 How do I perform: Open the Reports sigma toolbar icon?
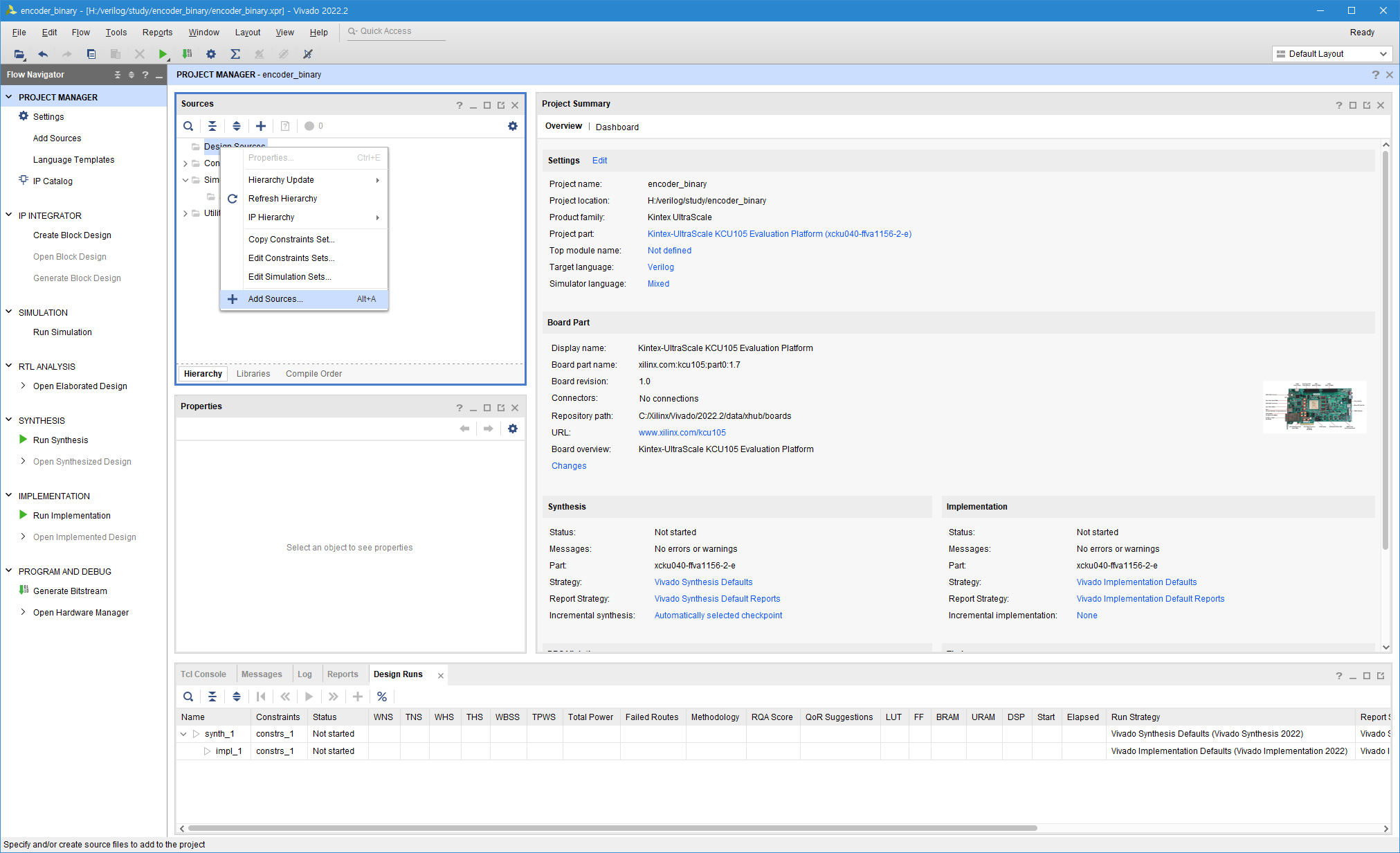click(x=235, y=54)
